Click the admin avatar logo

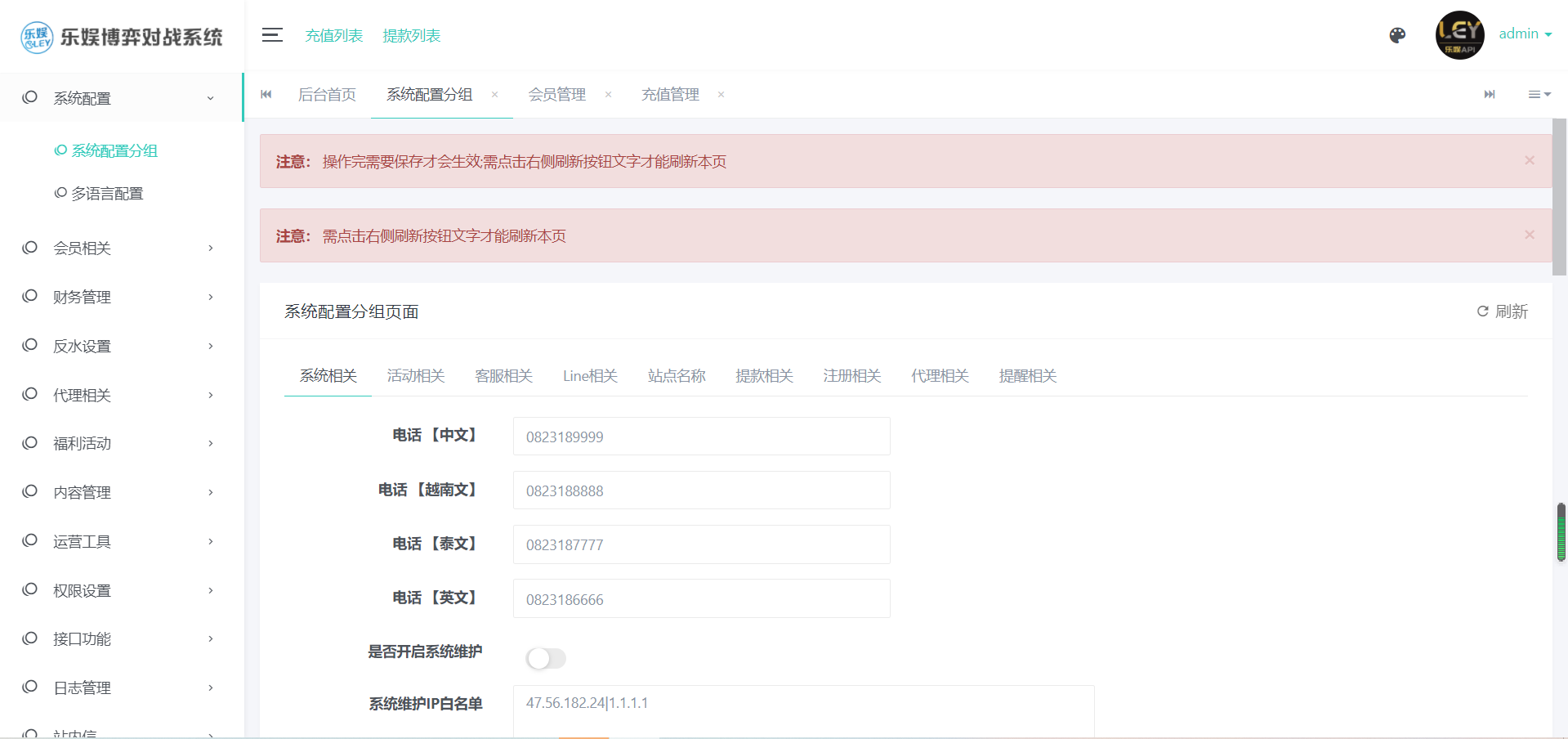tap(1459, 35)
